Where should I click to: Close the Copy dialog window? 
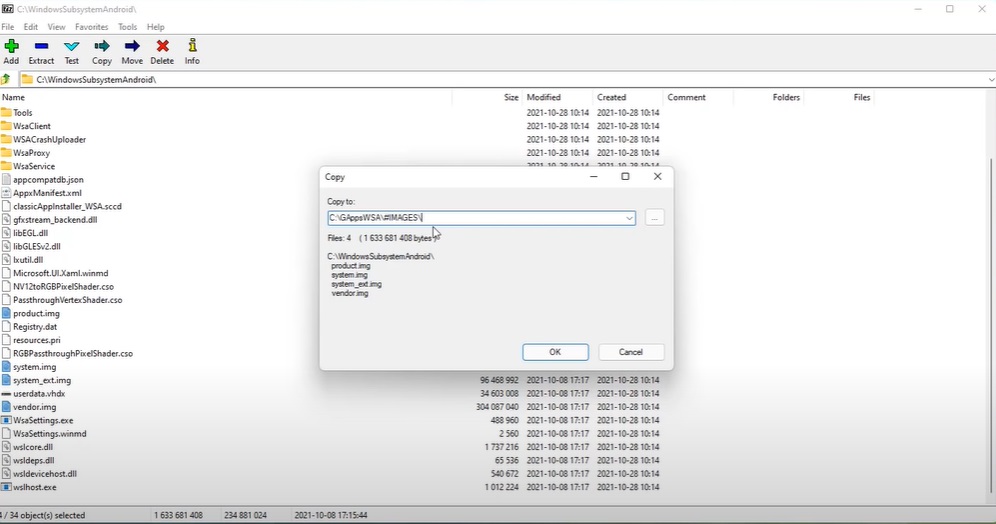coord(657,177)
